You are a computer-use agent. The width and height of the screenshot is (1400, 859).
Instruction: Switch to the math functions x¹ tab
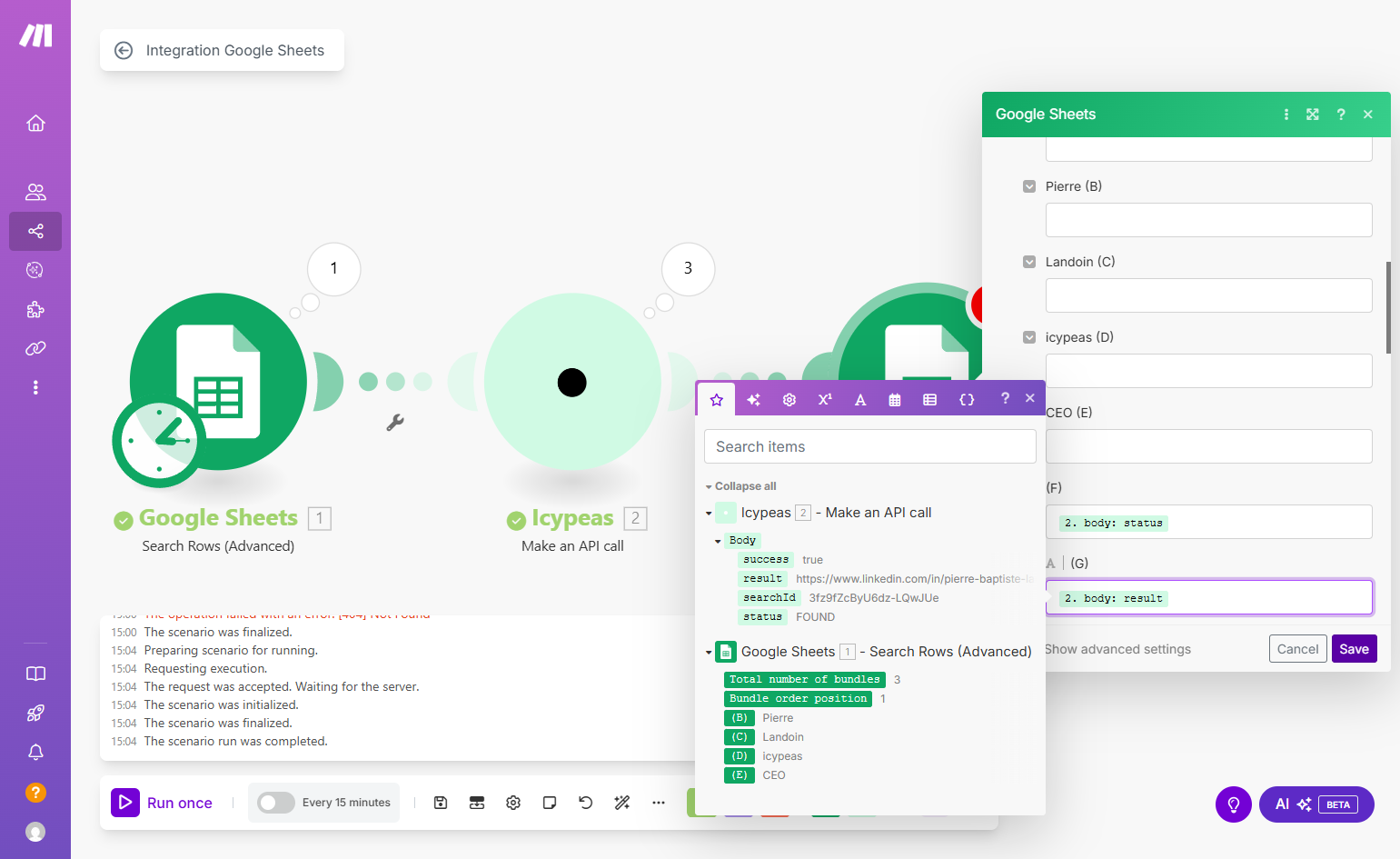pyautogui.click(x=825, y=400)
